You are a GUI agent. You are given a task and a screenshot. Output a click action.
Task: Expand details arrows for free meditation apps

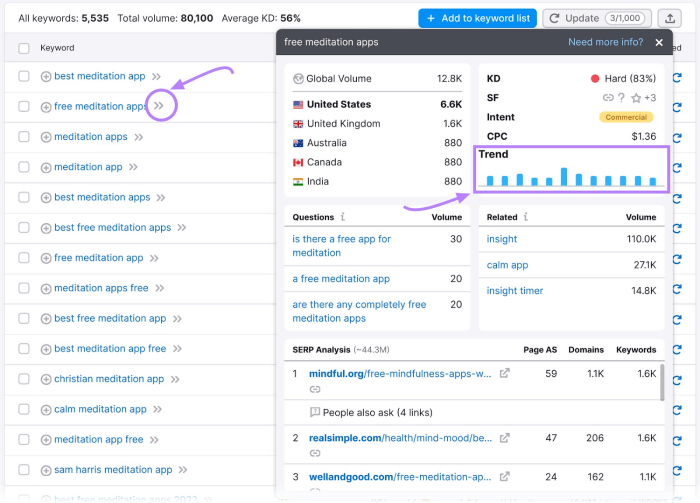[158, 106]
